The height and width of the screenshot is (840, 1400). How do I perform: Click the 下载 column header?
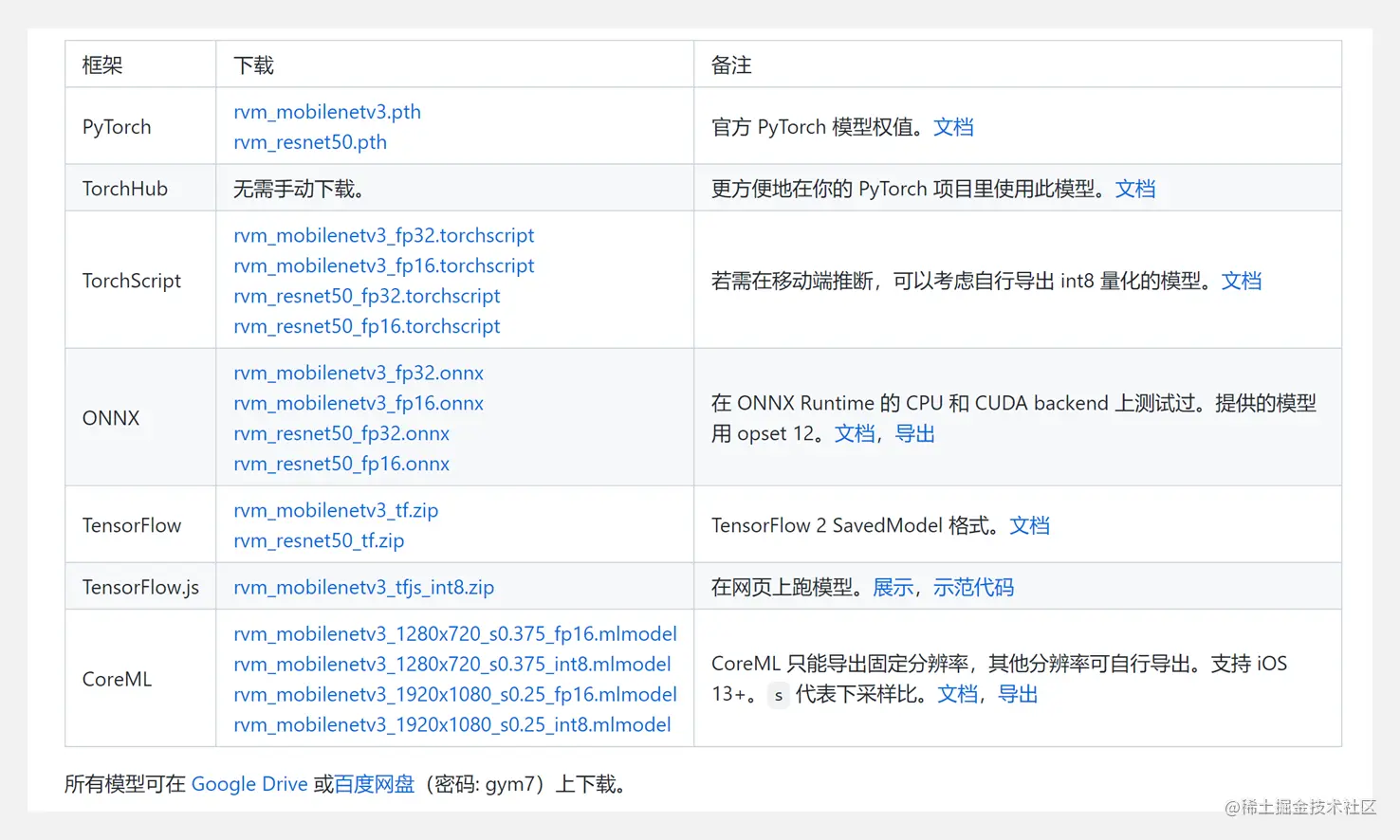pyautogui.click(x=455, y=64)
